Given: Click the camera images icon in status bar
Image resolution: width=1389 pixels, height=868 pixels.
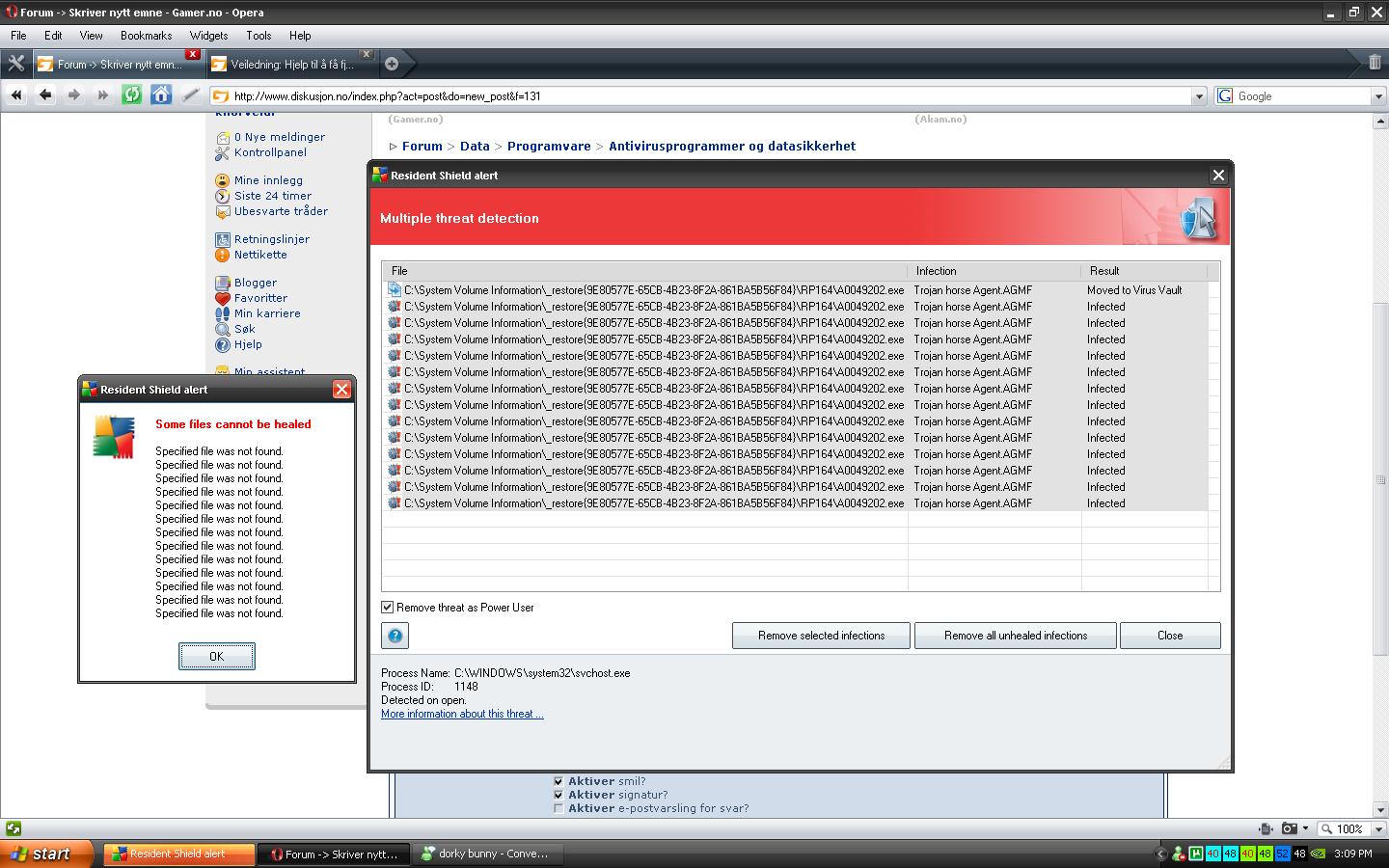Looking at the screenshot, I should (1289, 828).
